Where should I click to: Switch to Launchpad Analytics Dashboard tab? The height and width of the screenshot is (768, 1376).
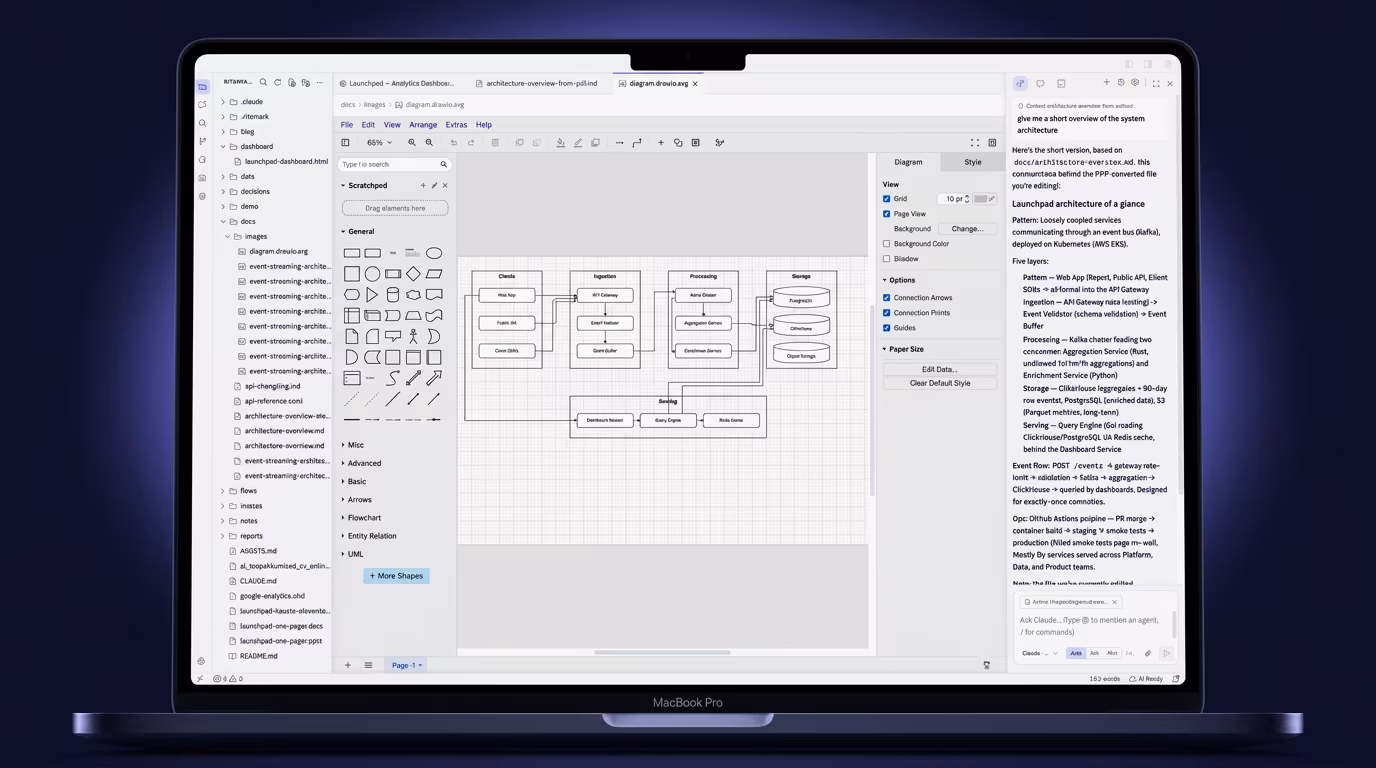pos(397,84)
